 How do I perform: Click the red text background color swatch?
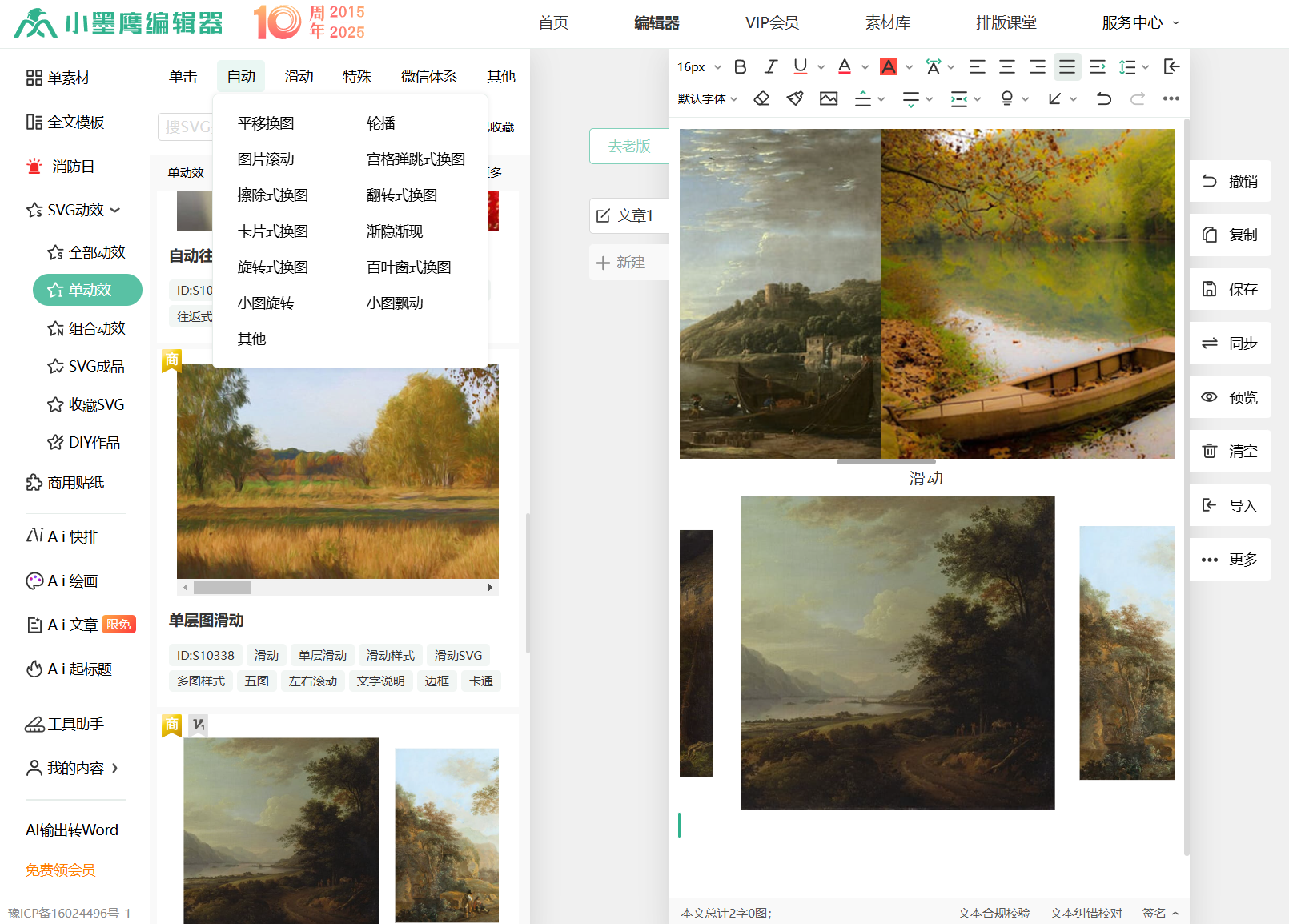point(889,67)
